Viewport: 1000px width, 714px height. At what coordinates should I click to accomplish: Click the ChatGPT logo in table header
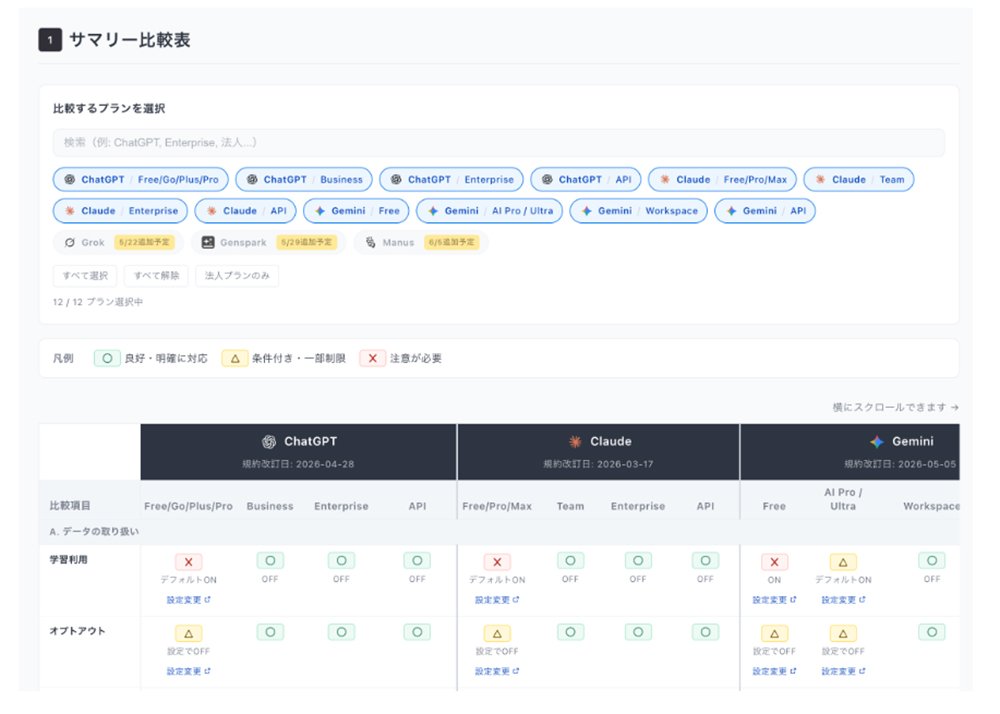[268, 442]
